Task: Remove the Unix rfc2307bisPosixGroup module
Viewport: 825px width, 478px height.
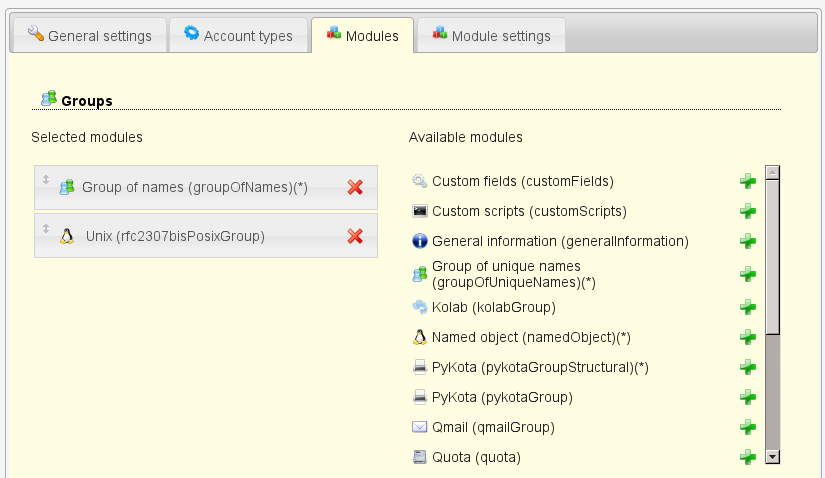Action: click(355, 236)
